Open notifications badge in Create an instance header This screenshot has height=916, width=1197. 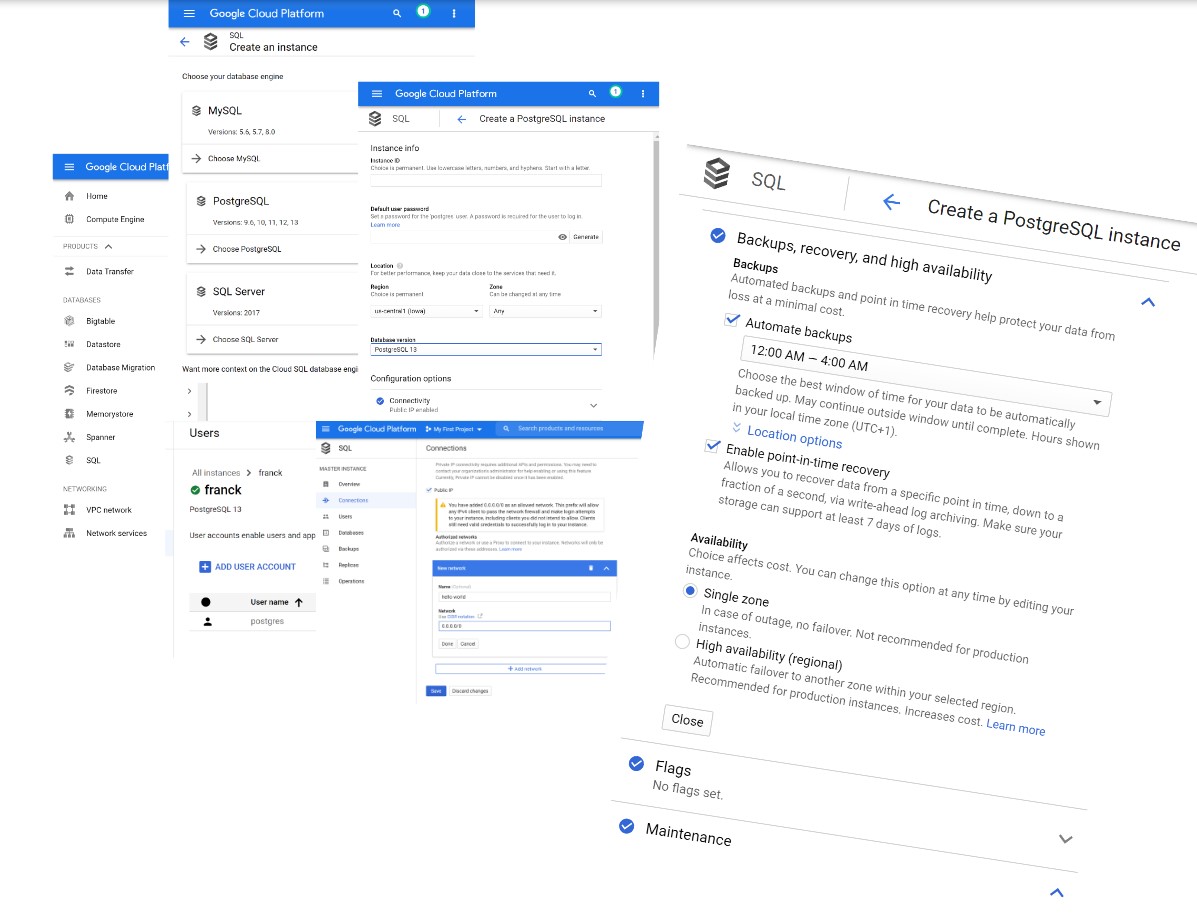423,11
